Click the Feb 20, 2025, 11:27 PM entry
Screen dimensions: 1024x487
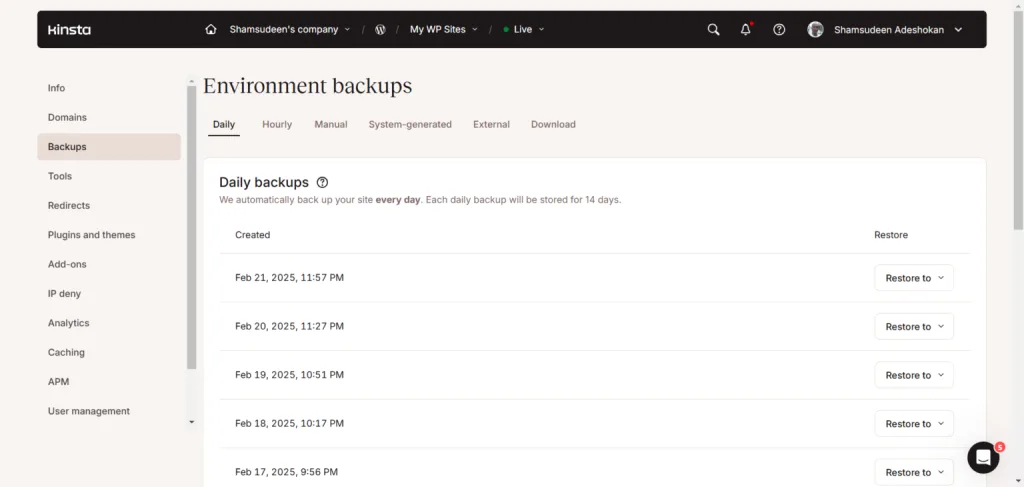pyautogui.click(x=289, y=326)
